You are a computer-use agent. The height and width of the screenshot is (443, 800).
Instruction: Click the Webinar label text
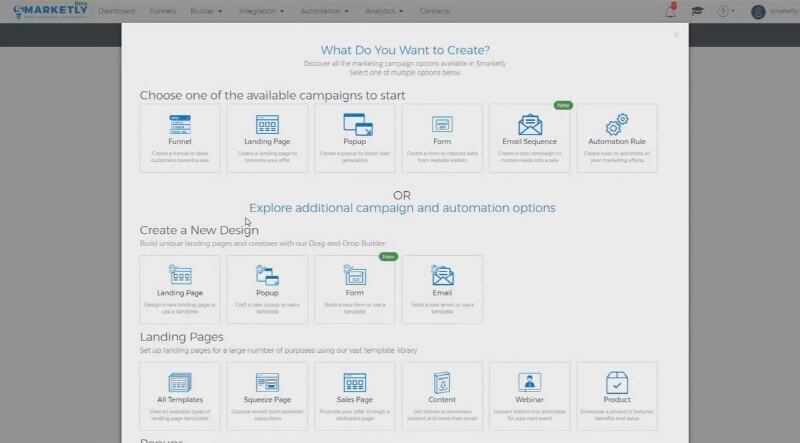pos(530,400)
